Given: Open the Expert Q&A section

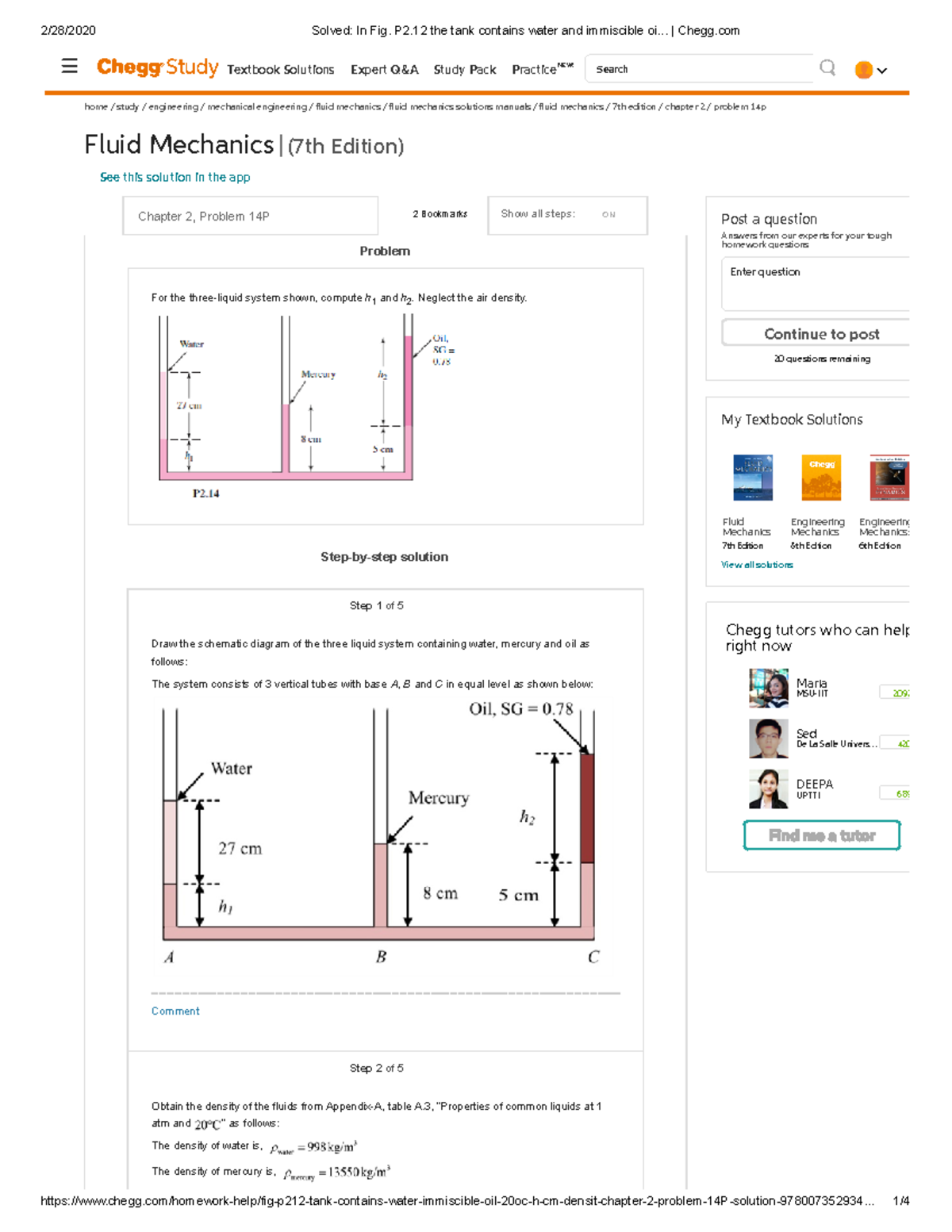Looking at the screenshot, I should coord(384,70).
